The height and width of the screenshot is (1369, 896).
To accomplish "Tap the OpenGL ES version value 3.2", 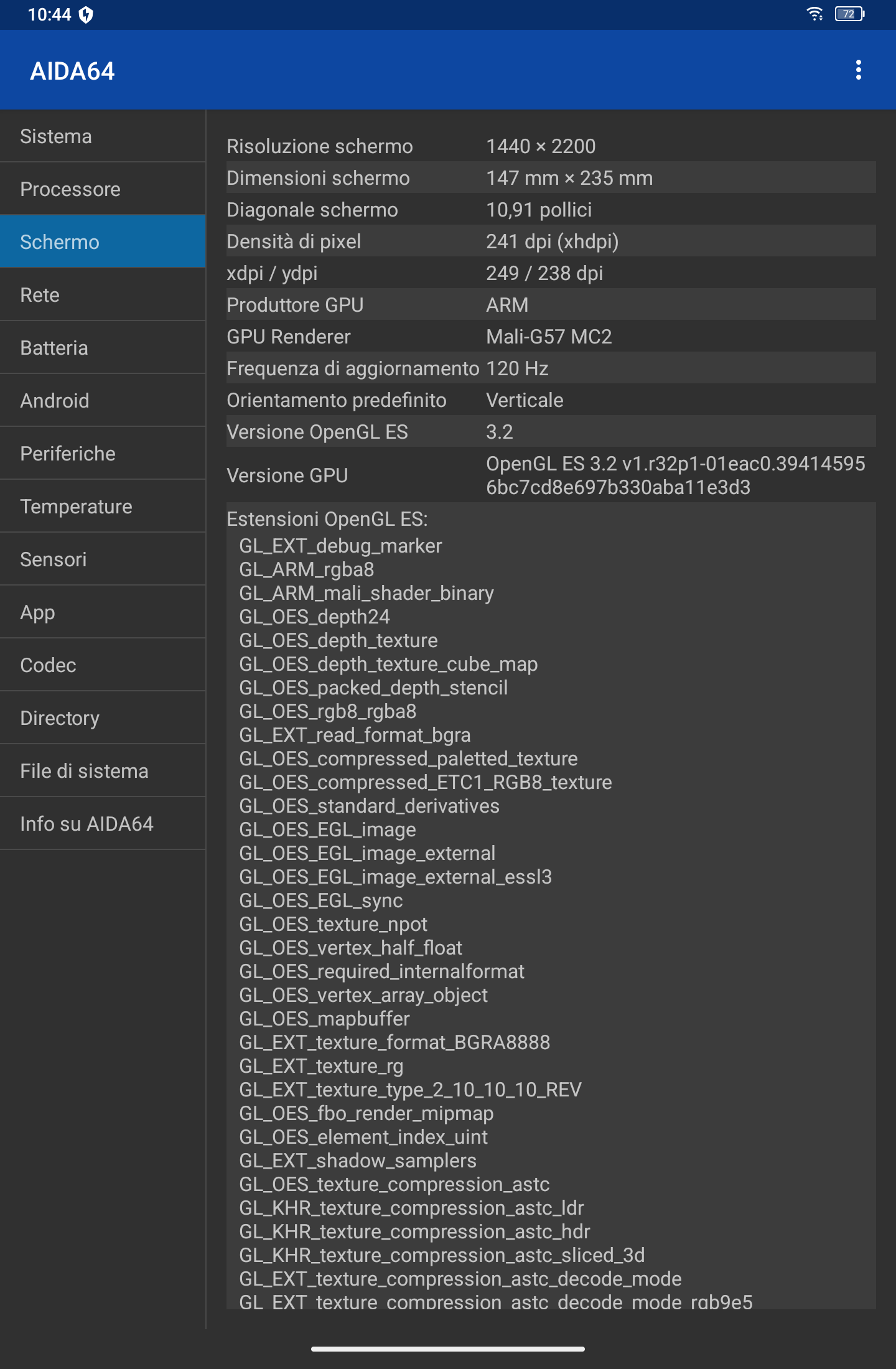I will click(x=500, y=432).
